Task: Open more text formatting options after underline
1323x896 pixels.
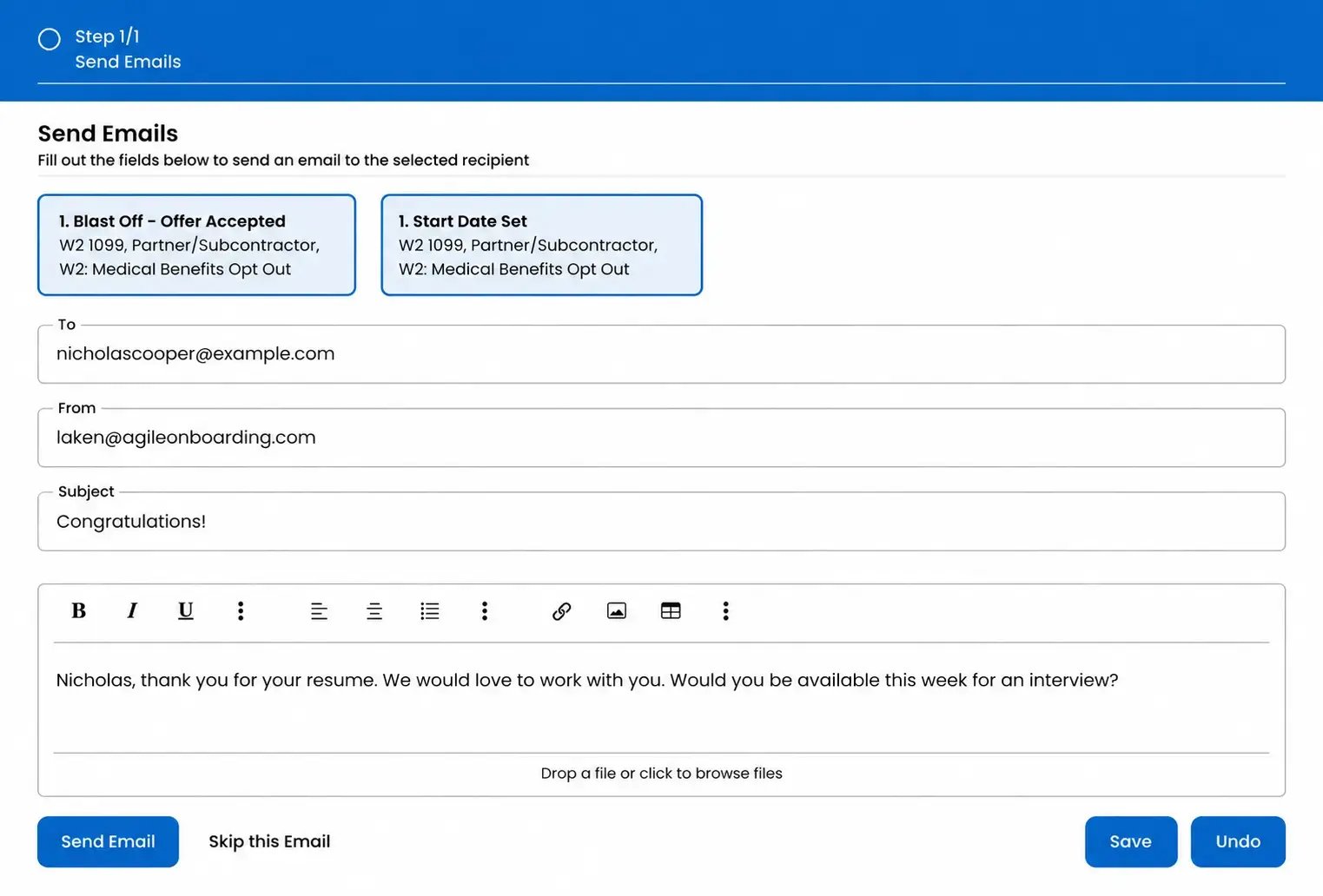Action: pyautogui.click(x=241, y=611)
